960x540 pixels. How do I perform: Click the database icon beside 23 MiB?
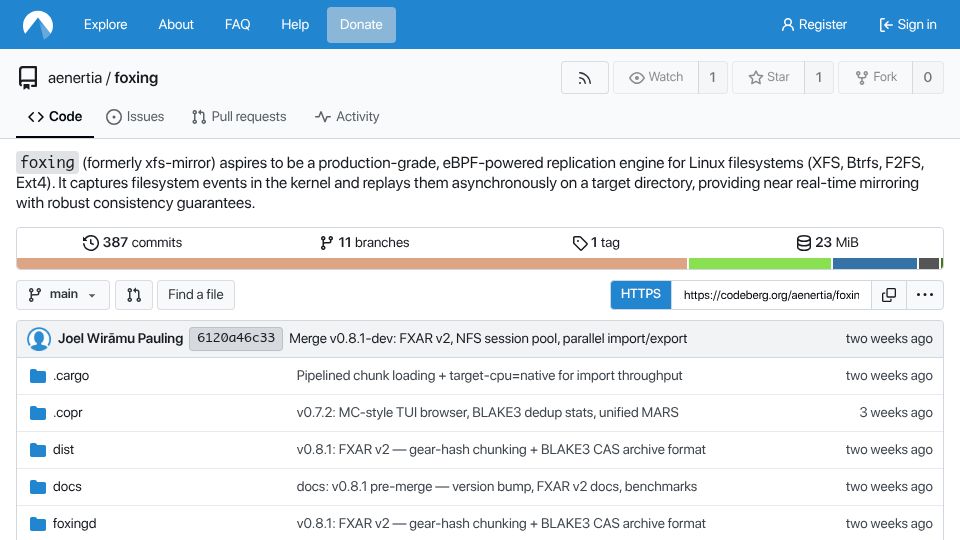tap(804, 243)
